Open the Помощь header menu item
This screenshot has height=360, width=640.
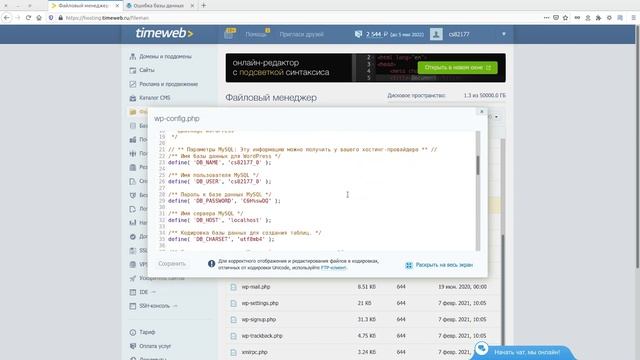(x=256, y=34)
